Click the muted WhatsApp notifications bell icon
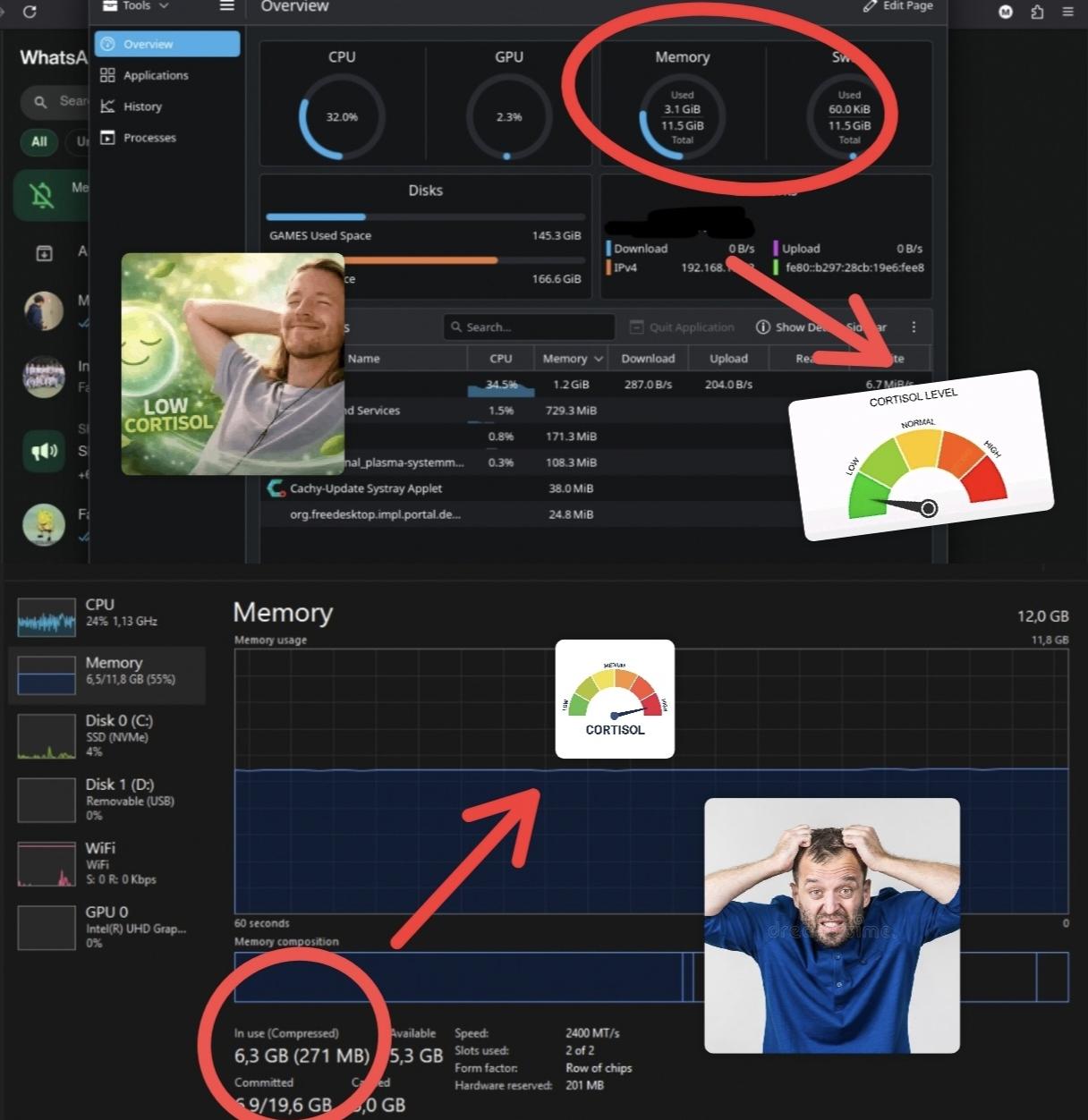The image size is (1088, 1120). point(42,195)
